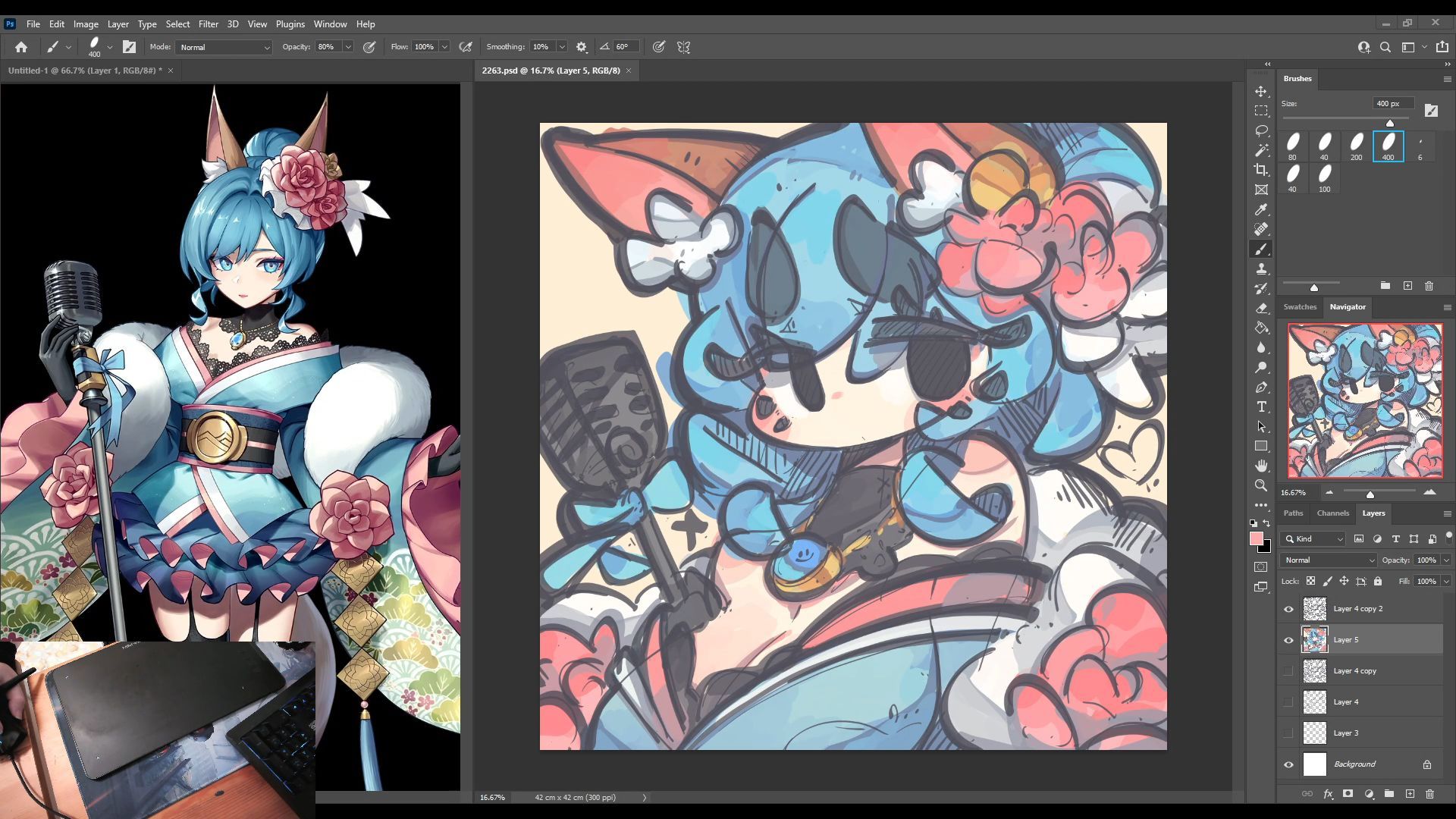Click the foreground color swatch

[1257, 539]
